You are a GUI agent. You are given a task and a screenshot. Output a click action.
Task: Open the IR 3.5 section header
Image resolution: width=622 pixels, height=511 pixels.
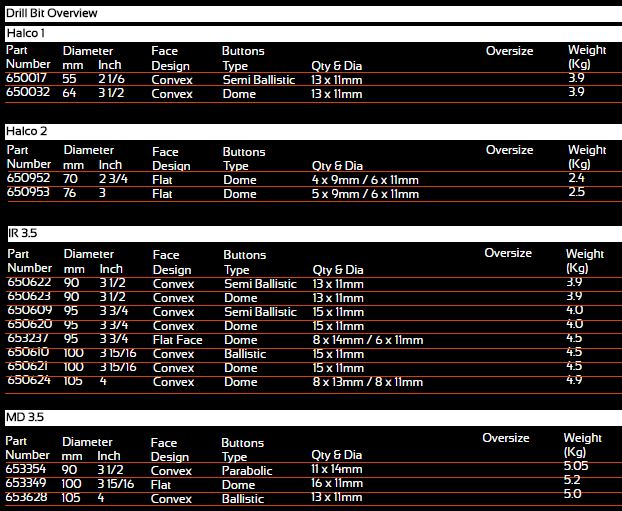pos(22,233)
